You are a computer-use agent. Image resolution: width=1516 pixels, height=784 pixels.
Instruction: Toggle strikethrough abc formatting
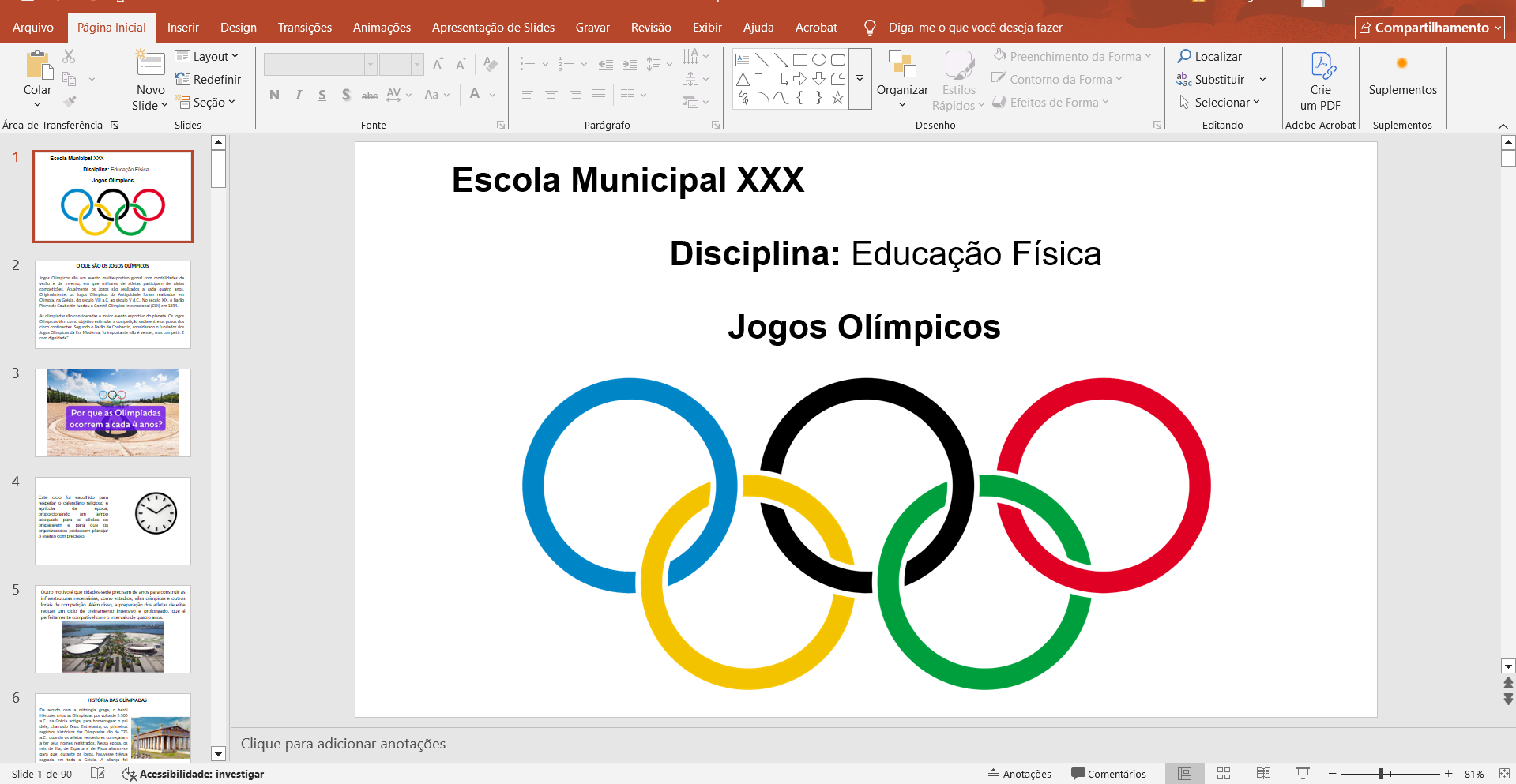tap(370, 95)
